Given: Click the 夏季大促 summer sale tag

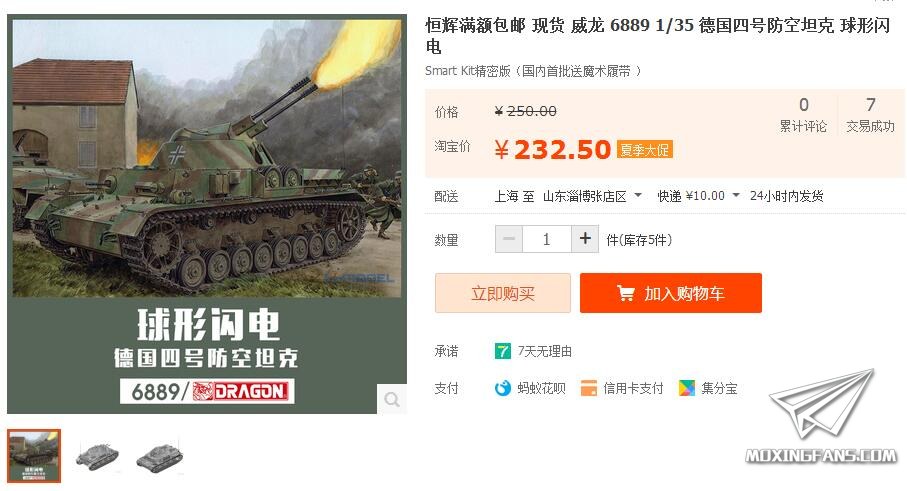Looking at the screenshot, I should [x=644, y=150].
